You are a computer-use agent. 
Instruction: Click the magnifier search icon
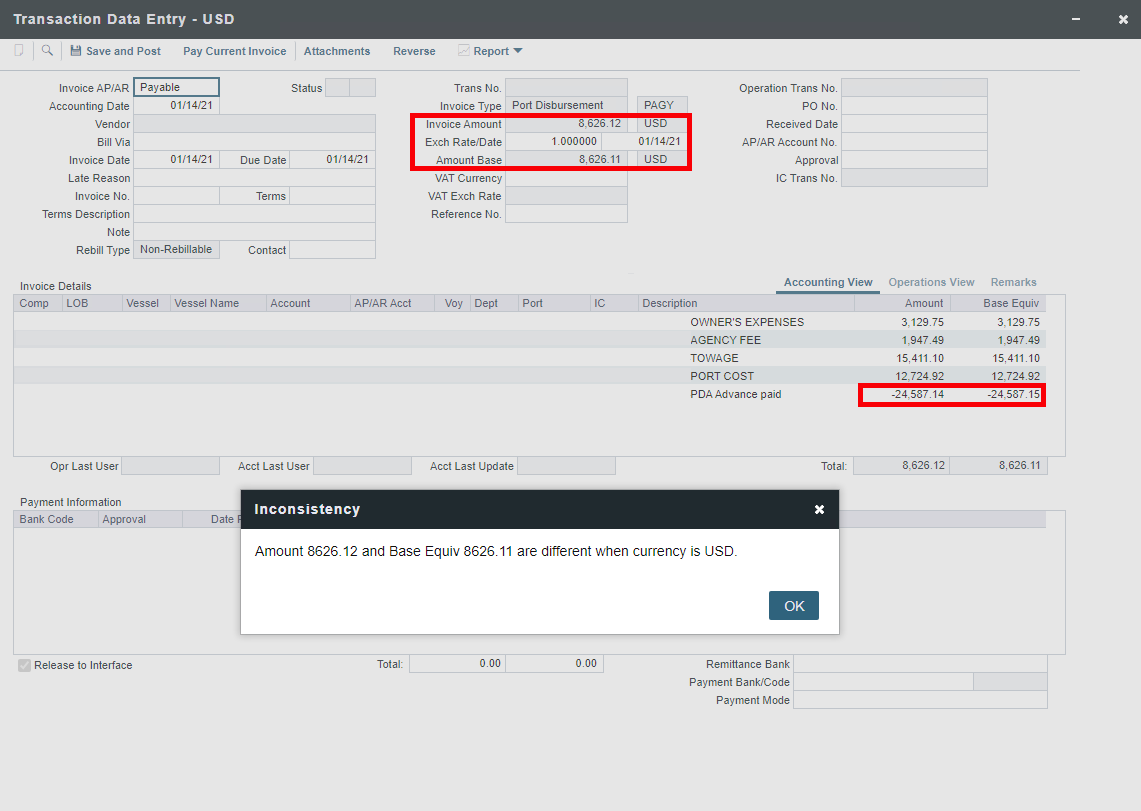point(47,51)
